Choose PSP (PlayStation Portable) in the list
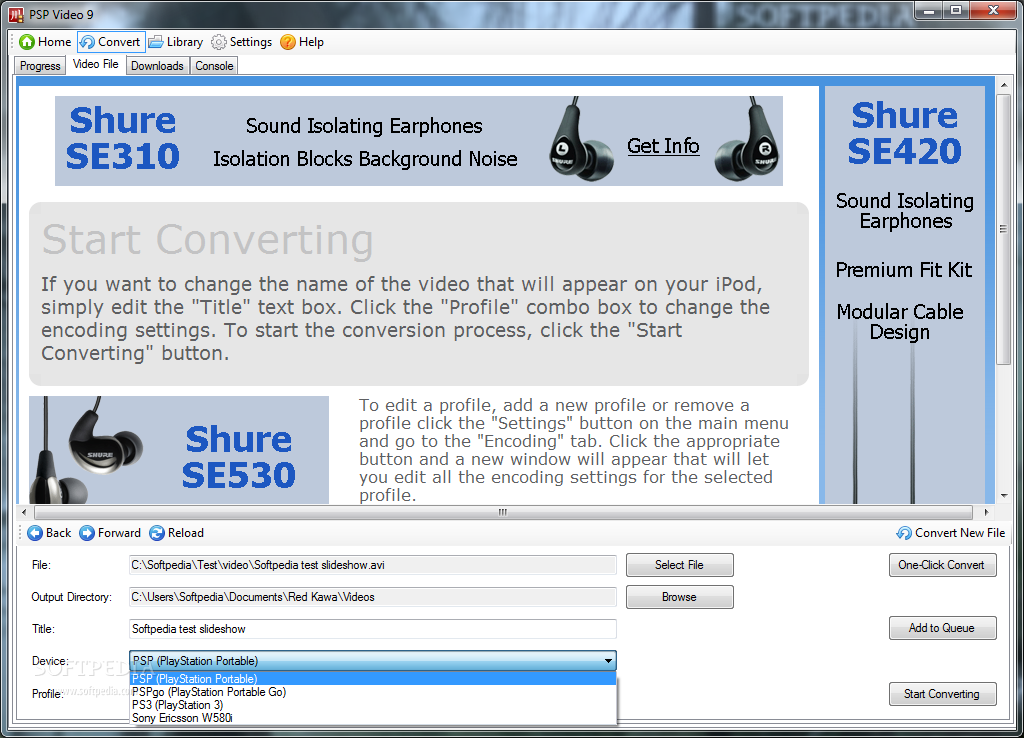 pyautogui.click(x=373, y=679)
